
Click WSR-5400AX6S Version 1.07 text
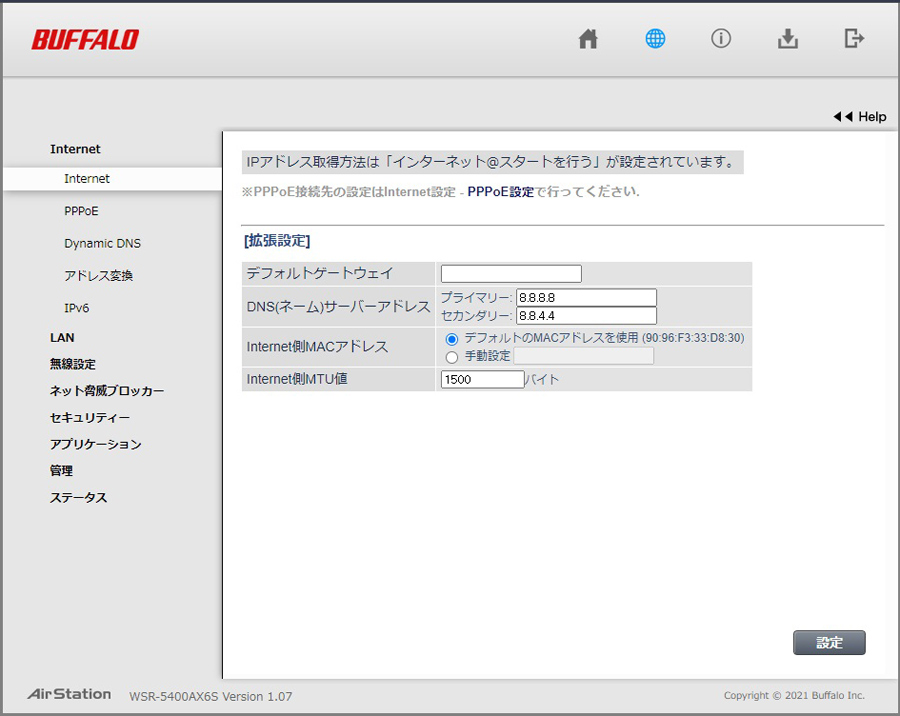211,696
